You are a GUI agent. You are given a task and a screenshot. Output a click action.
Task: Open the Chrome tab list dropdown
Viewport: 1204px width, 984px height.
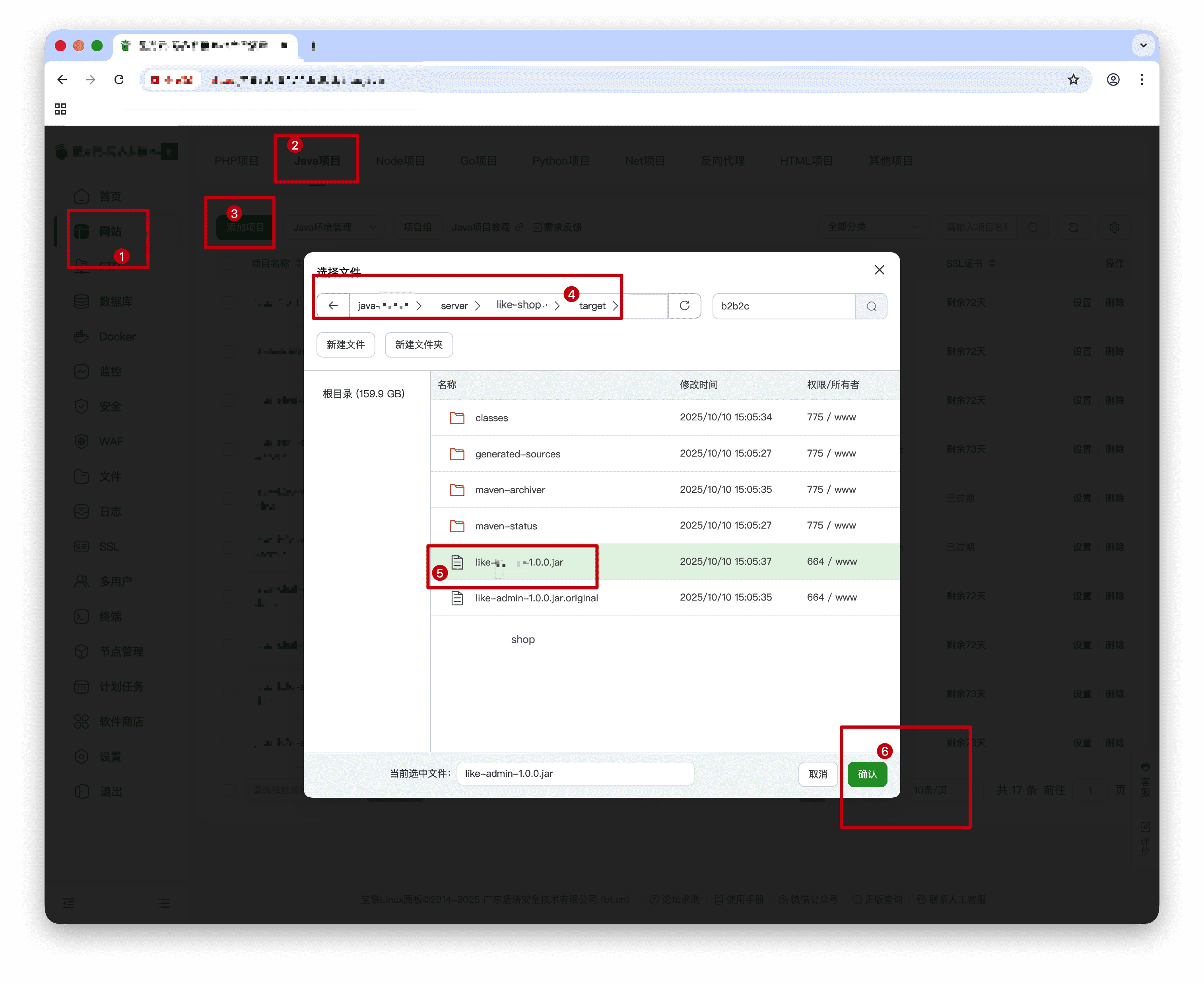click(1143, 45)
